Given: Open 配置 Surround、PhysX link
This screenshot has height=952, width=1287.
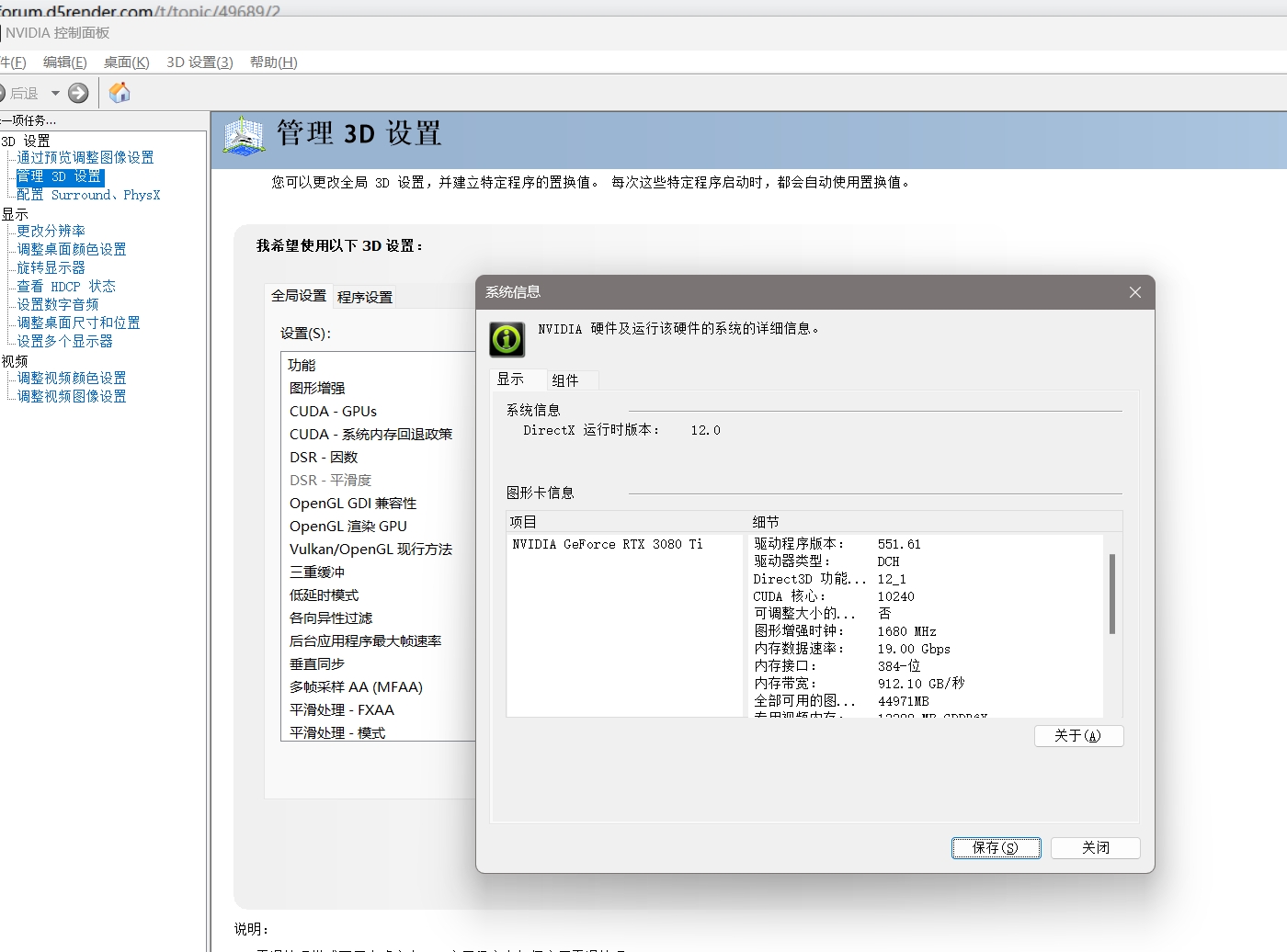Looking at the screenshot, I should tap(88, 195).
